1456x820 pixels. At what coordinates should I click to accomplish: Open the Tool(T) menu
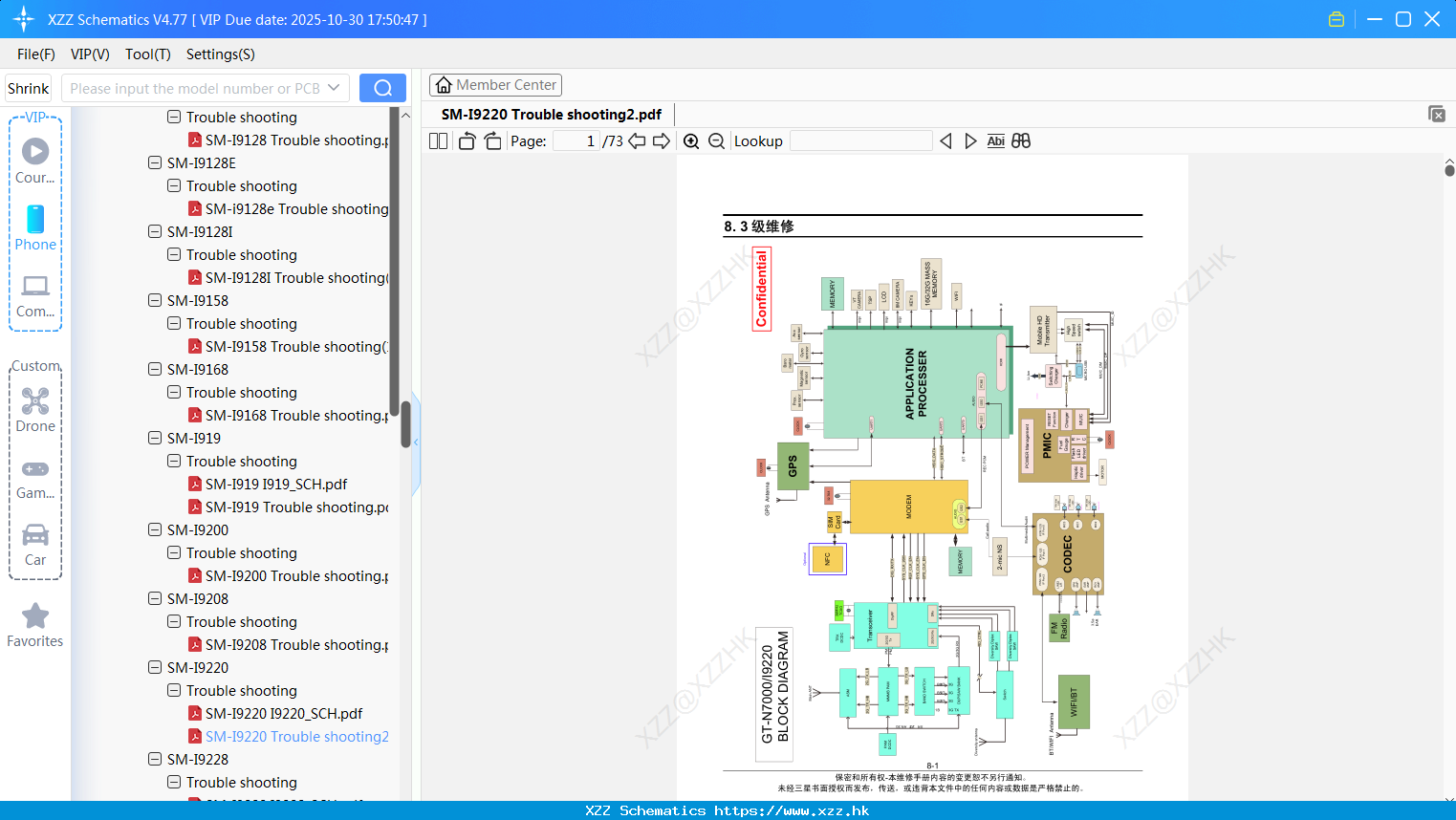pyautogui.click(x=148, y=54)
